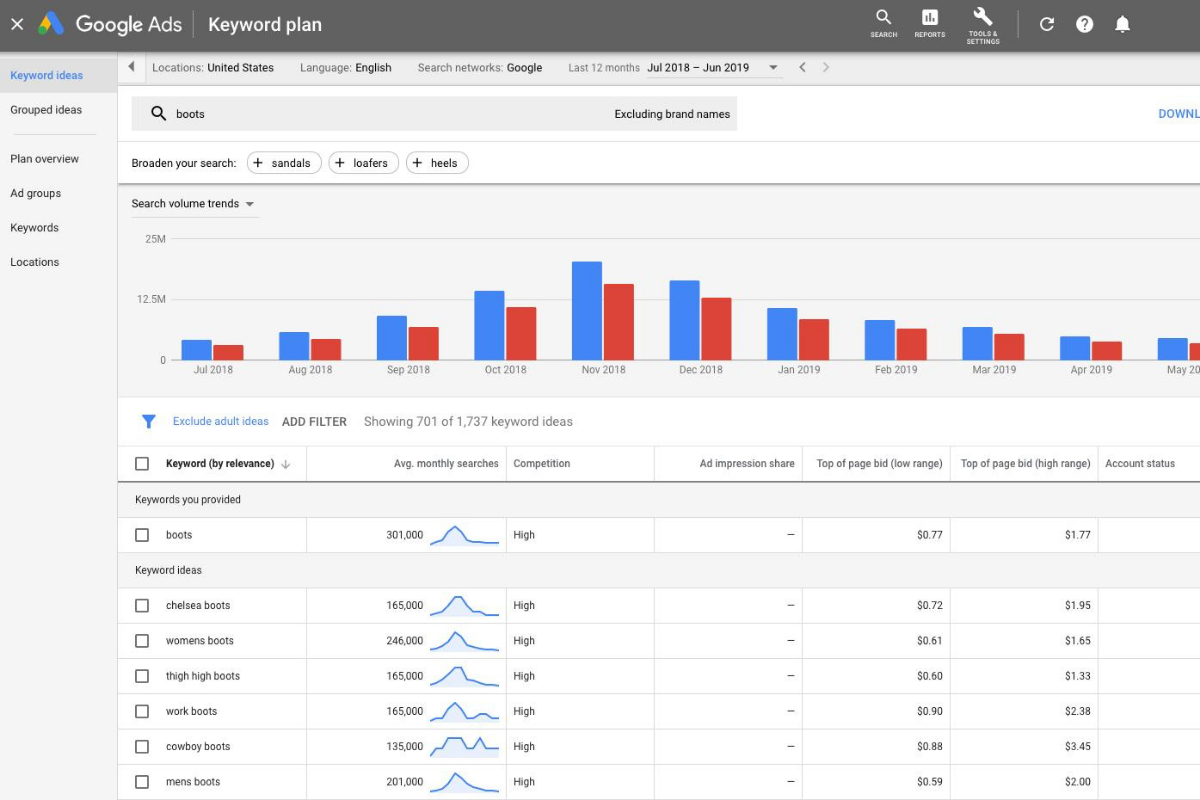Select the cowboy boots checkbox
The image size is (1200, 800).
click(x=142, y=746)
